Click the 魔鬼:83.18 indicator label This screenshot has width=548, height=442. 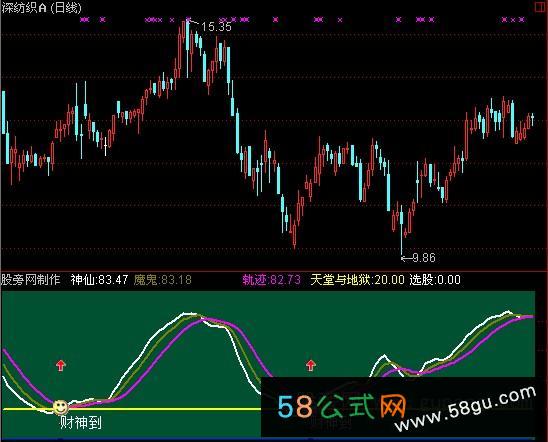click(x=163, y=280)
